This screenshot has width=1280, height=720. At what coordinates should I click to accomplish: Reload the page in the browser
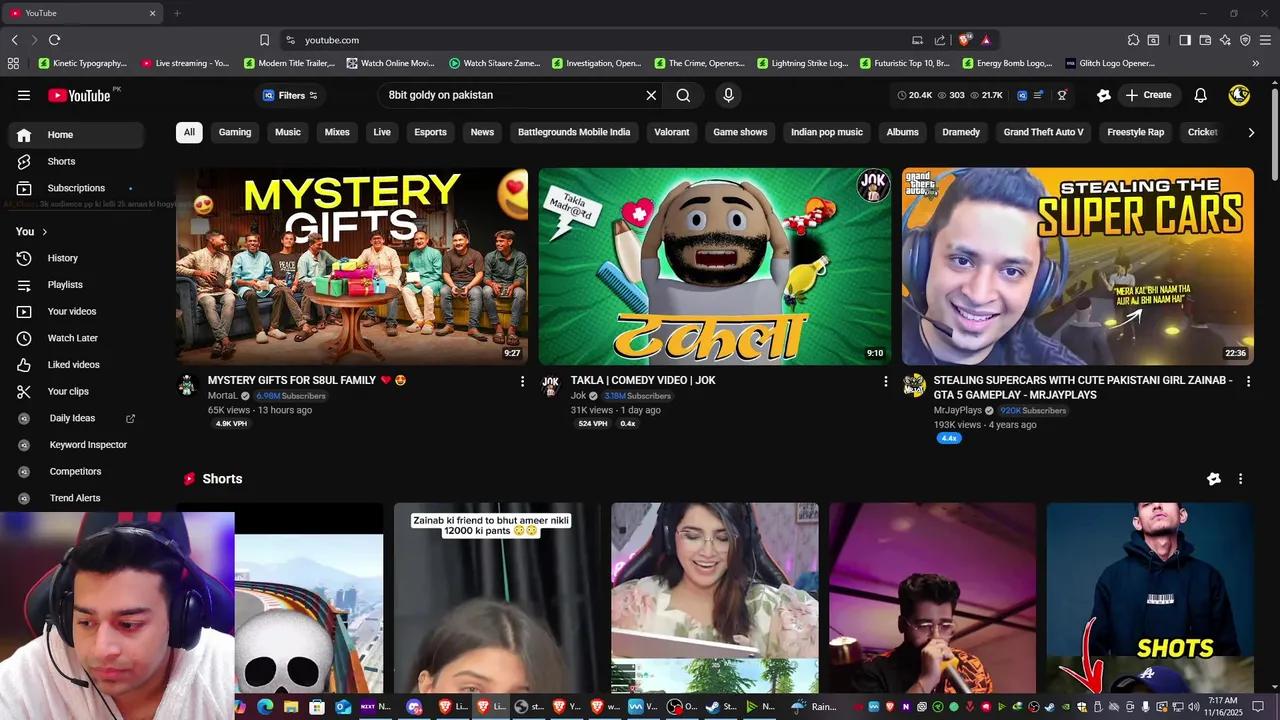[54, 40]
